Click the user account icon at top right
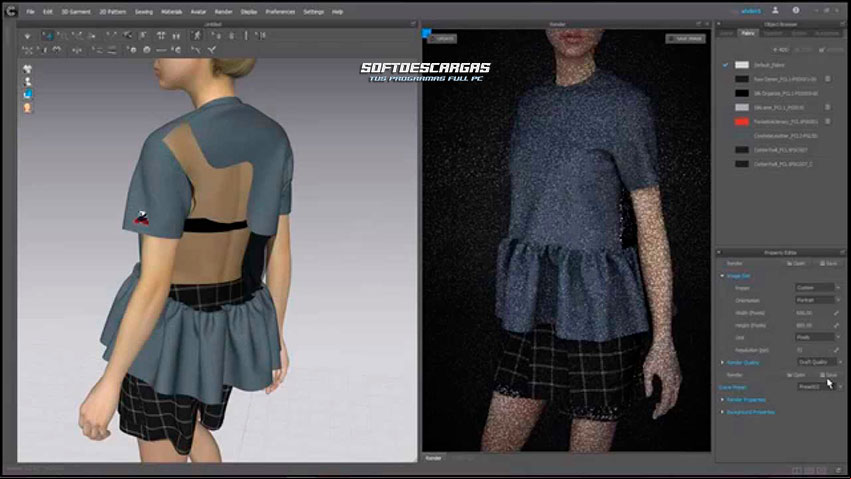This screenshot has width=851, height=479. (775, 10)
